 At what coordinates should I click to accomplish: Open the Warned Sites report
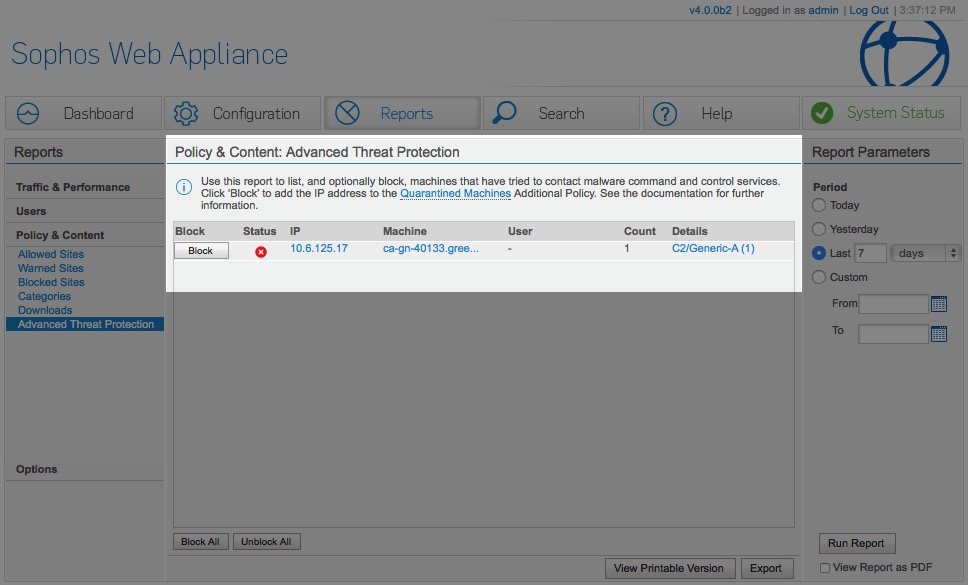[51, 268]
